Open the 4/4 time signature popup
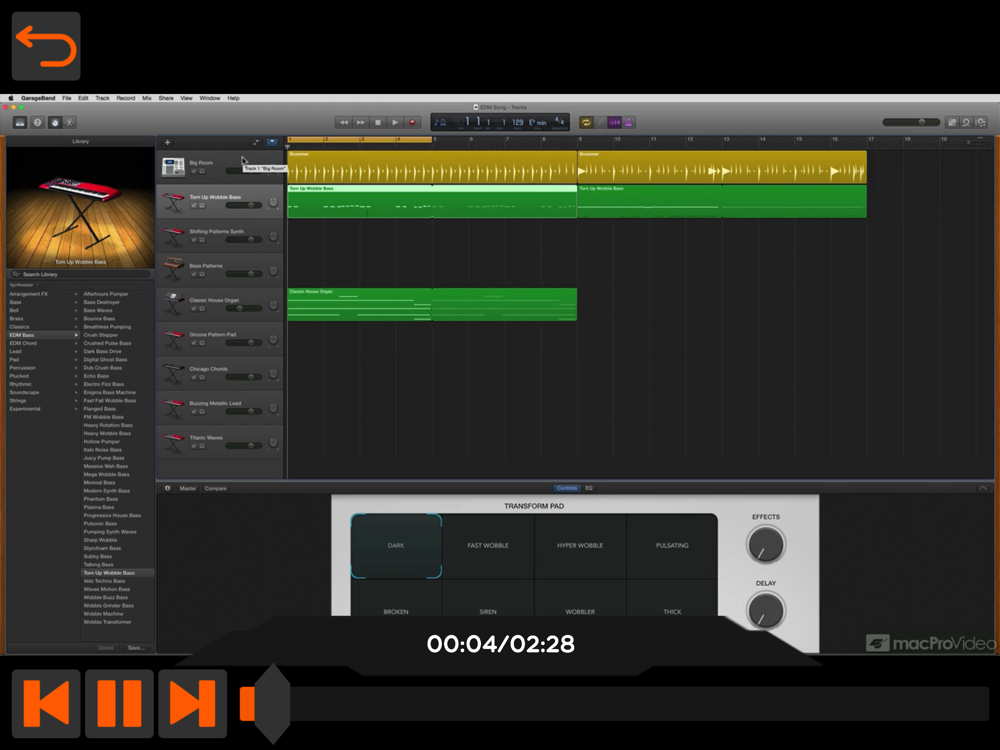 pyautogui.click(x=559, y=121)
